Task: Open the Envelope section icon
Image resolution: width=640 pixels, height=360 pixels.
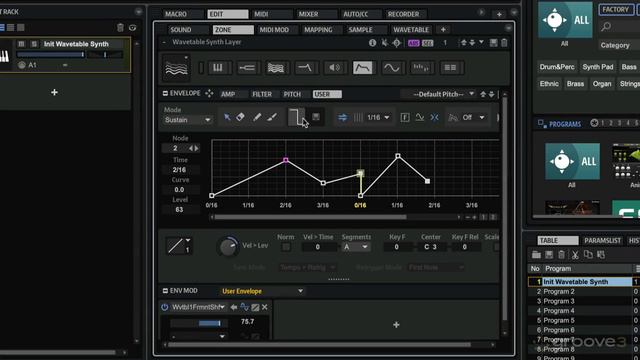Action: coord(362,68)
